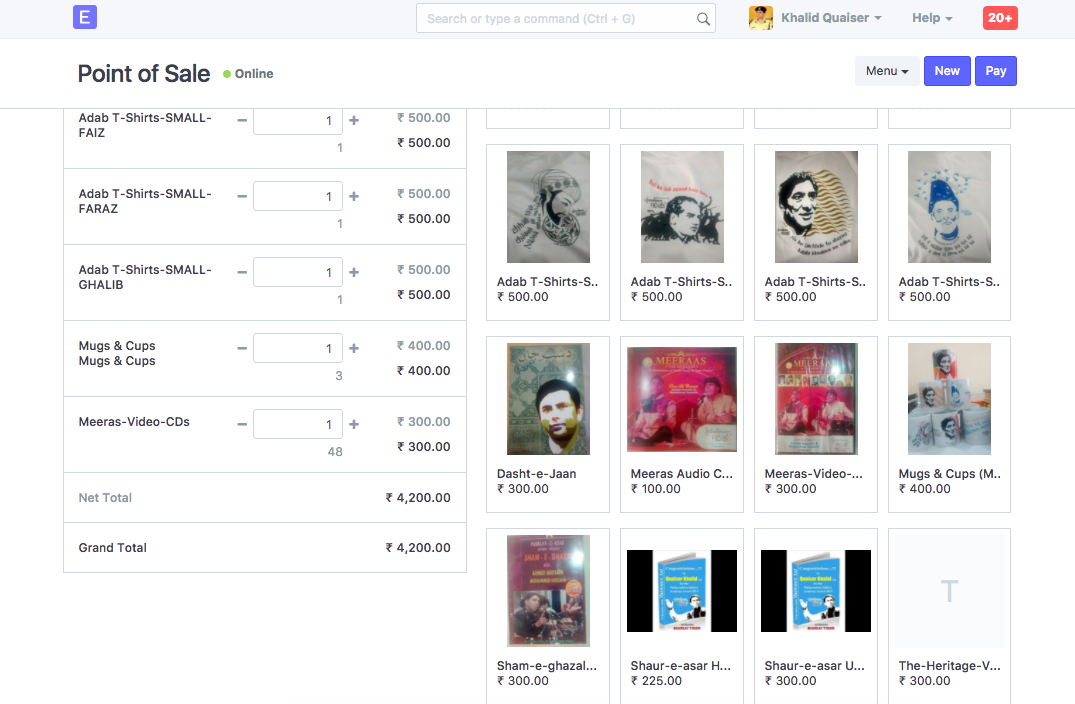This screenshot has width=1075, height=704.
Task: Edit the Meeras-Video-CDs quantity field
Action: 298,424
